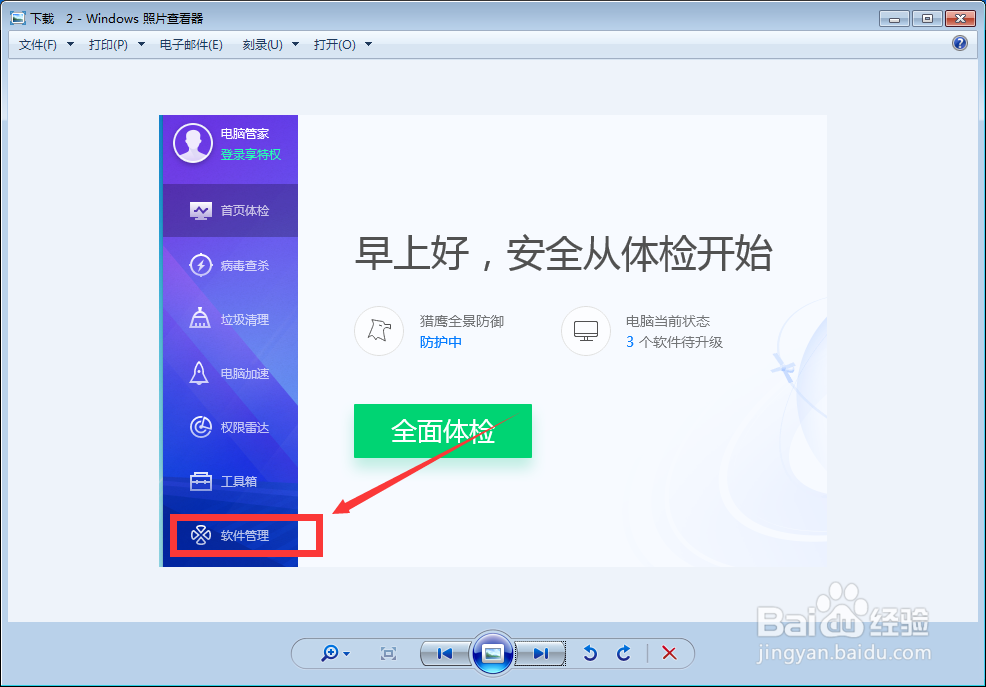This screenshot has height=687, width=986.
Task: Go to the next photo
Action: 540,654
